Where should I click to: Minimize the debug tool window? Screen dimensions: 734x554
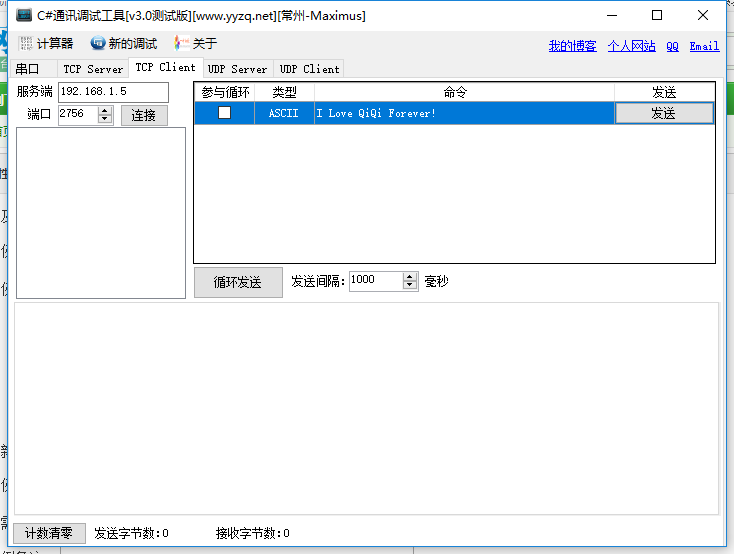(612, 15)
